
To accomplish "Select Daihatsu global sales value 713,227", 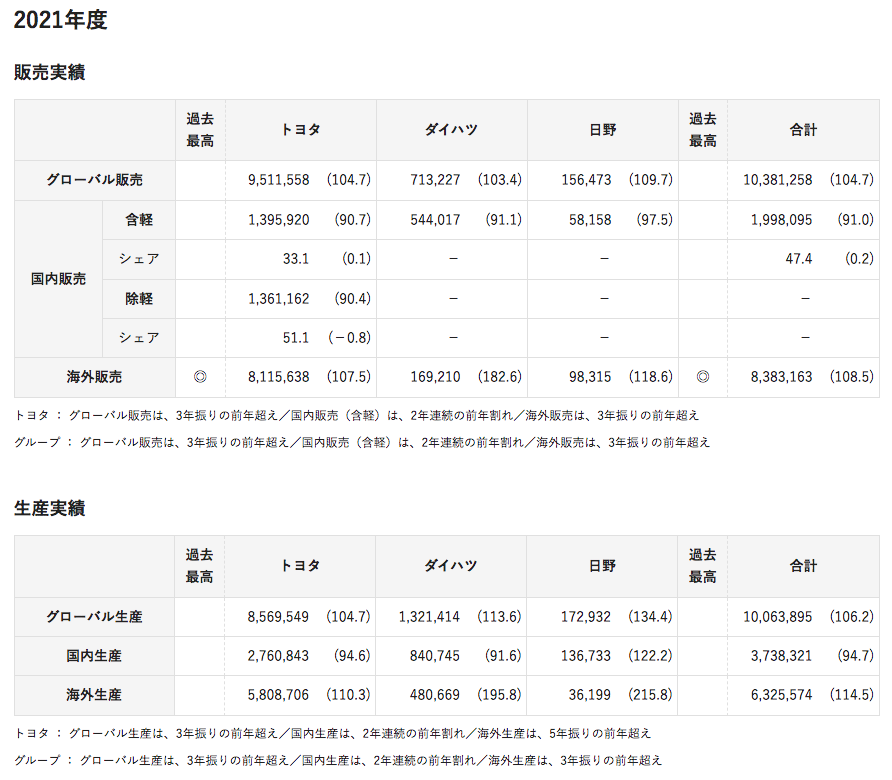I will point(435,180).
